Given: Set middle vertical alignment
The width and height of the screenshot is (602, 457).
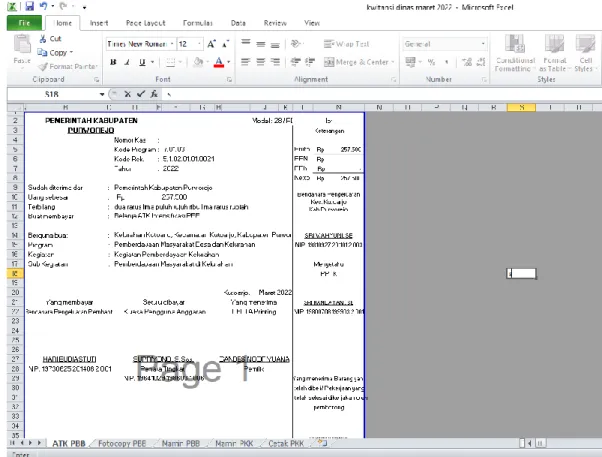Looking at the screenshot, I should 261,44.
